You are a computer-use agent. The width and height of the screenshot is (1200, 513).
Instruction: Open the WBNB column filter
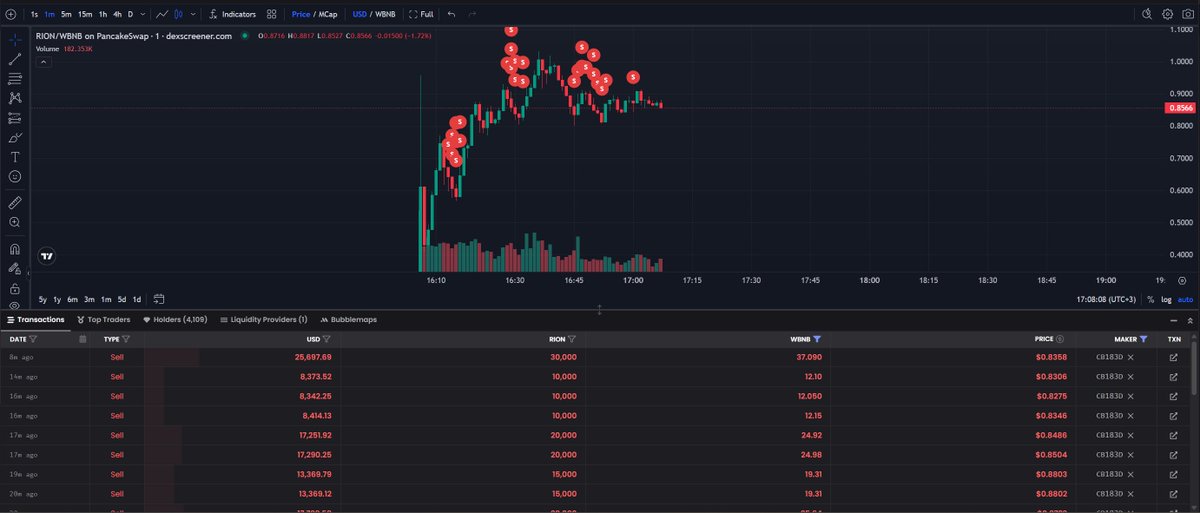pos(817,339)
